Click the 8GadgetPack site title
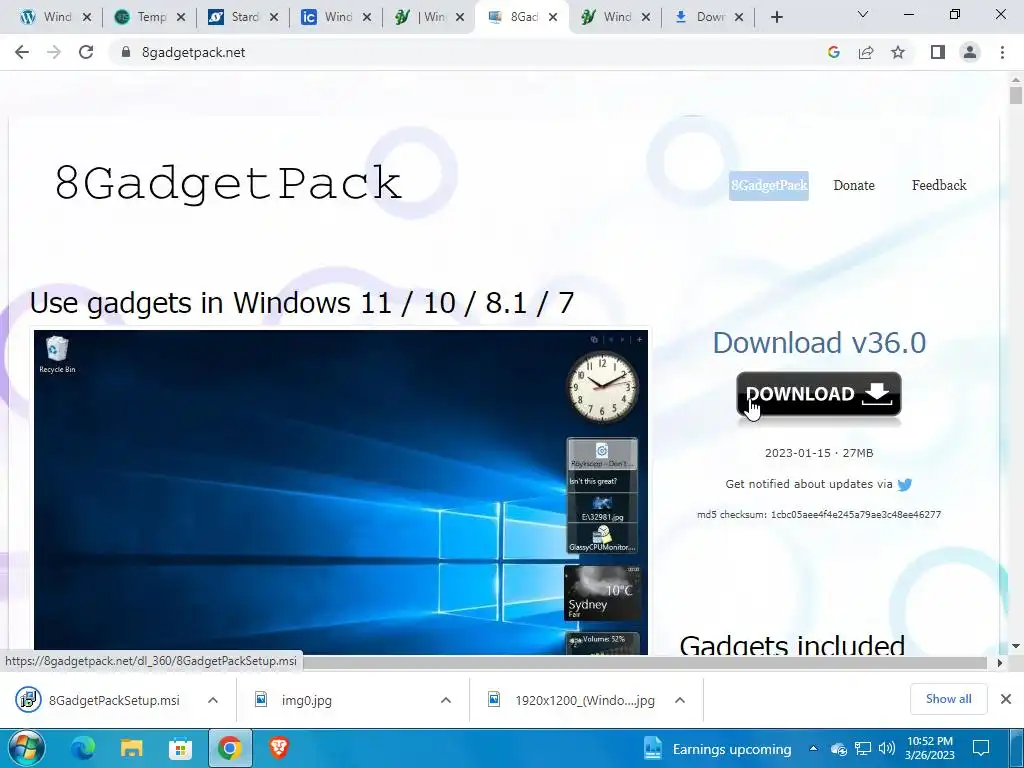 pyautogui.click(x=228, y=182)
